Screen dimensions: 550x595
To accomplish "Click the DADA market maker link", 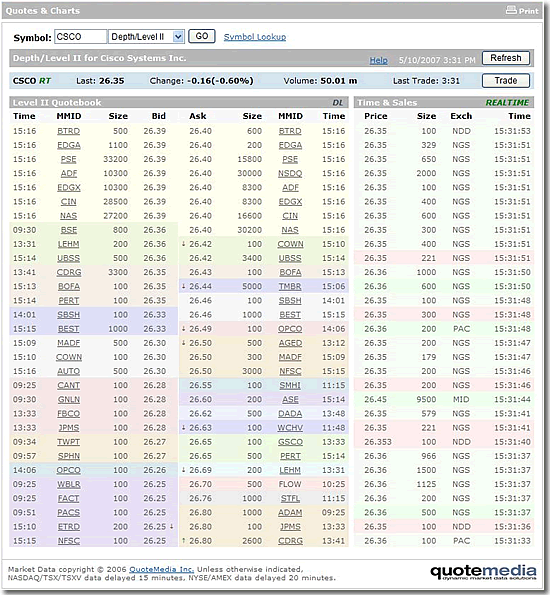I will (290, 414).
